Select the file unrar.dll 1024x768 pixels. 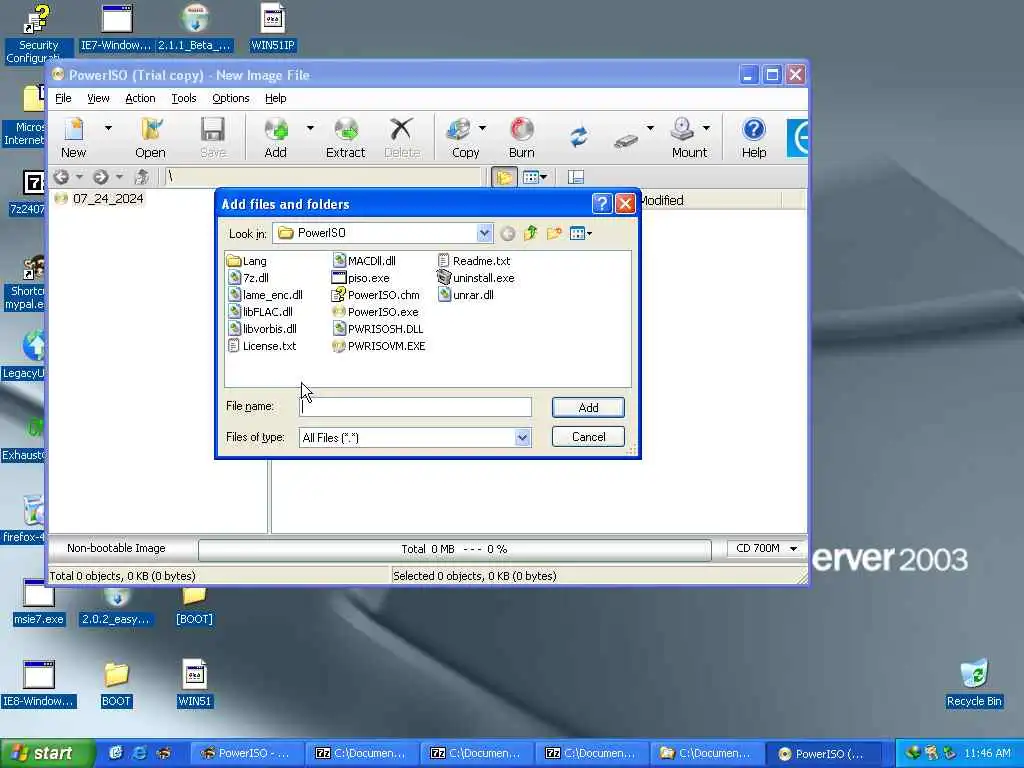pyautogui.click(x=466, y=295)
